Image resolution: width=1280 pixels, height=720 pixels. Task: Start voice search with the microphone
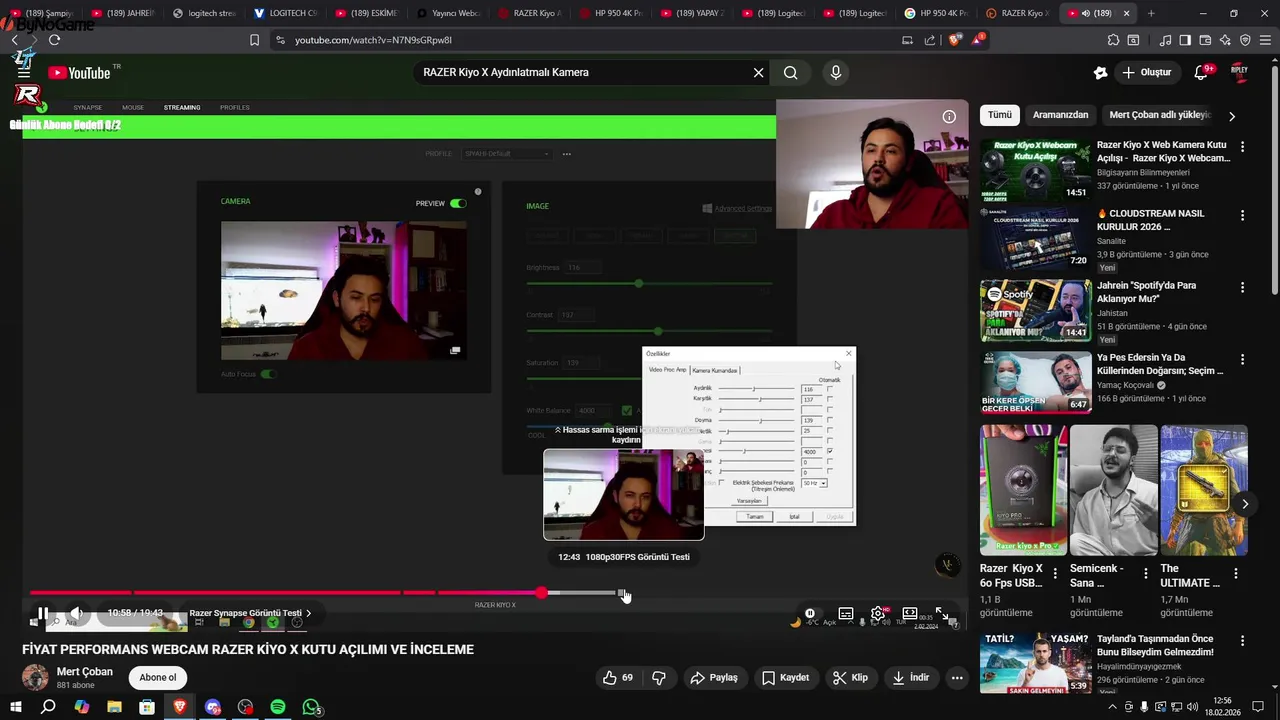(836, 72)
